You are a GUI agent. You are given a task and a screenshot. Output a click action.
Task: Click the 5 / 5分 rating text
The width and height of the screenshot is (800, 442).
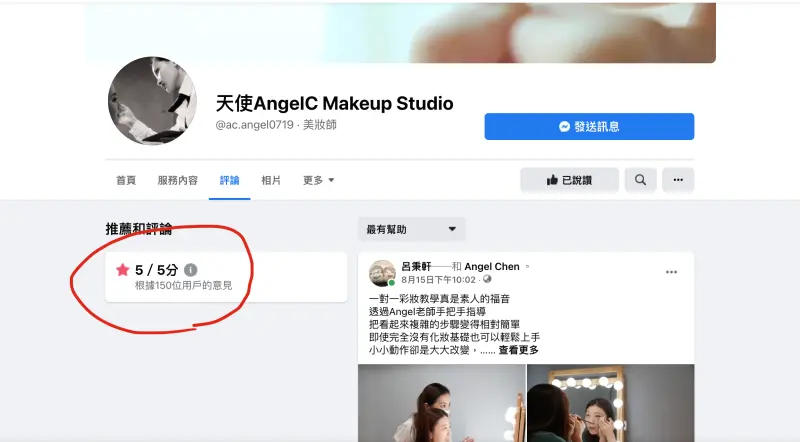pos(157,270)
